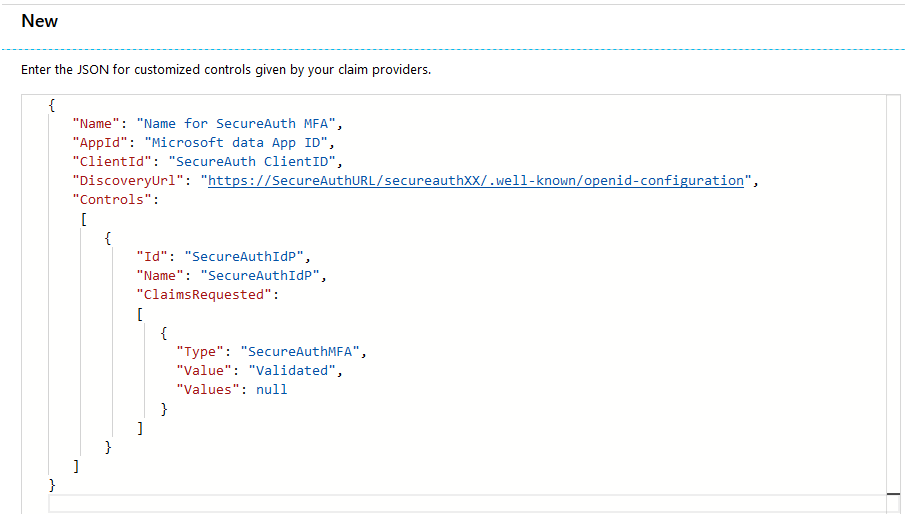Click the "Controls" key line

(115, 200)
